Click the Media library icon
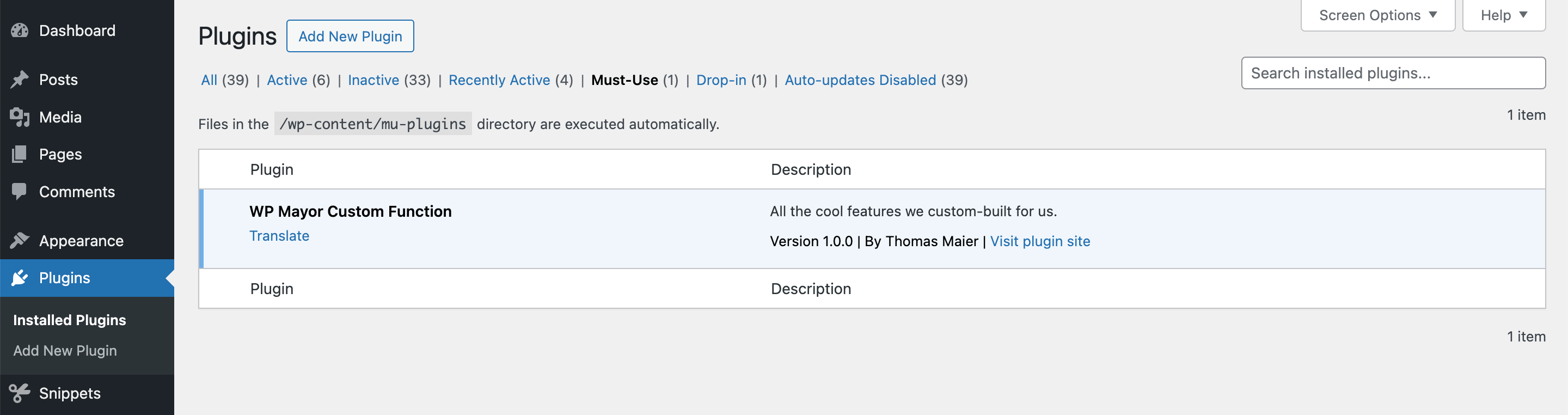1568x415 pixels. point(20,117)
